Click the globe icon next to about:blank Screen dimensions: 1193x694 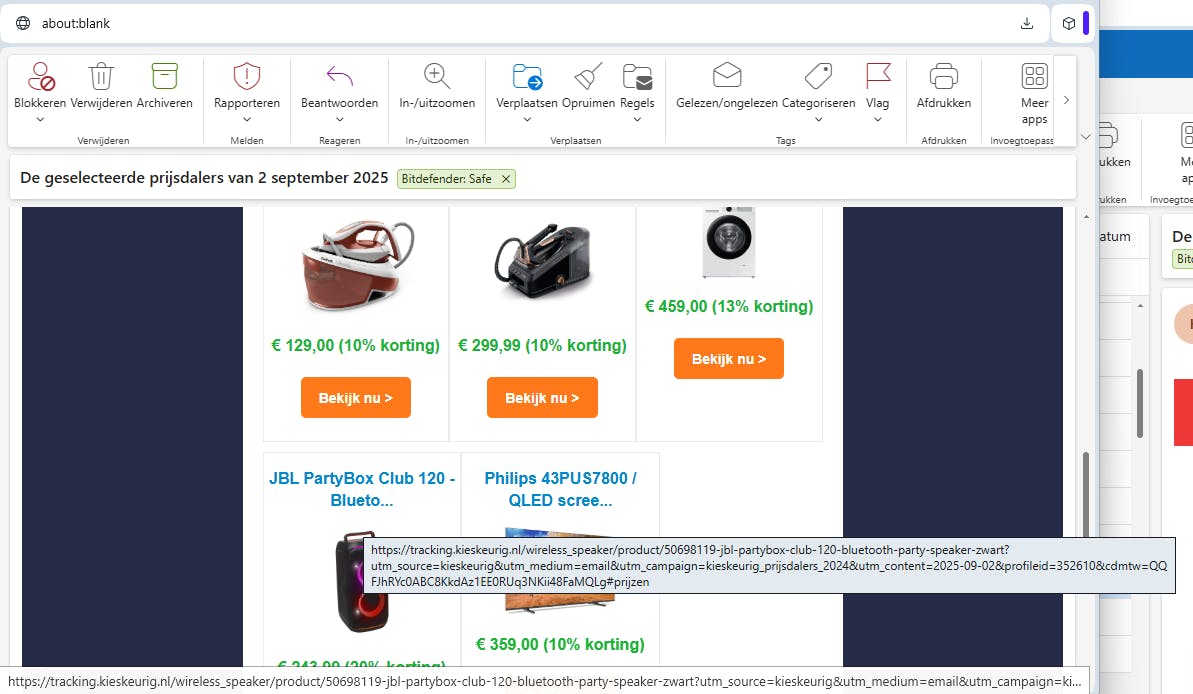click(x=24, y=24)
